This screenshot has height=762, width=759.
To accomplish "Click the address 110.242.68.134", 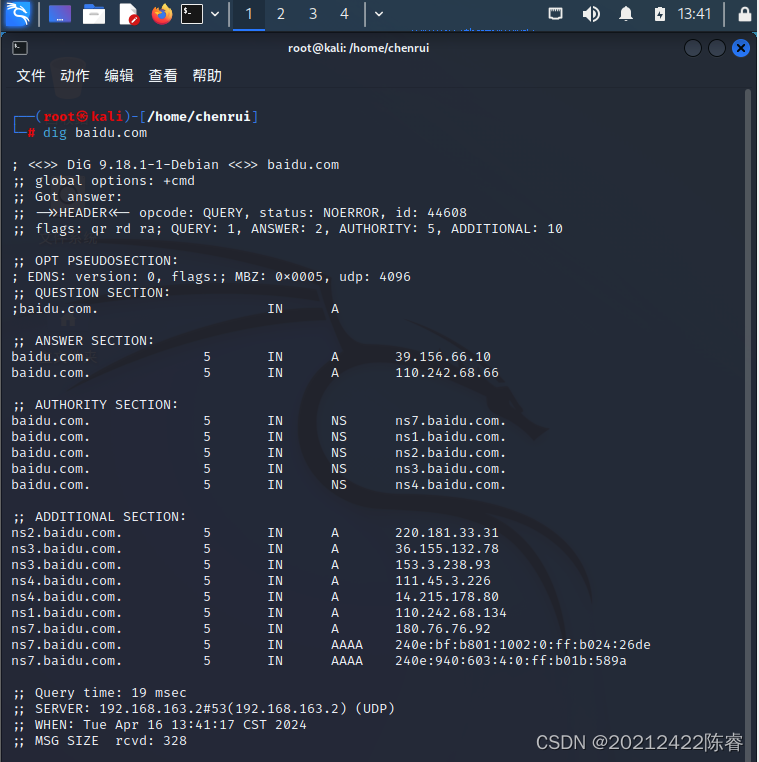I will (x=450, y=613).
